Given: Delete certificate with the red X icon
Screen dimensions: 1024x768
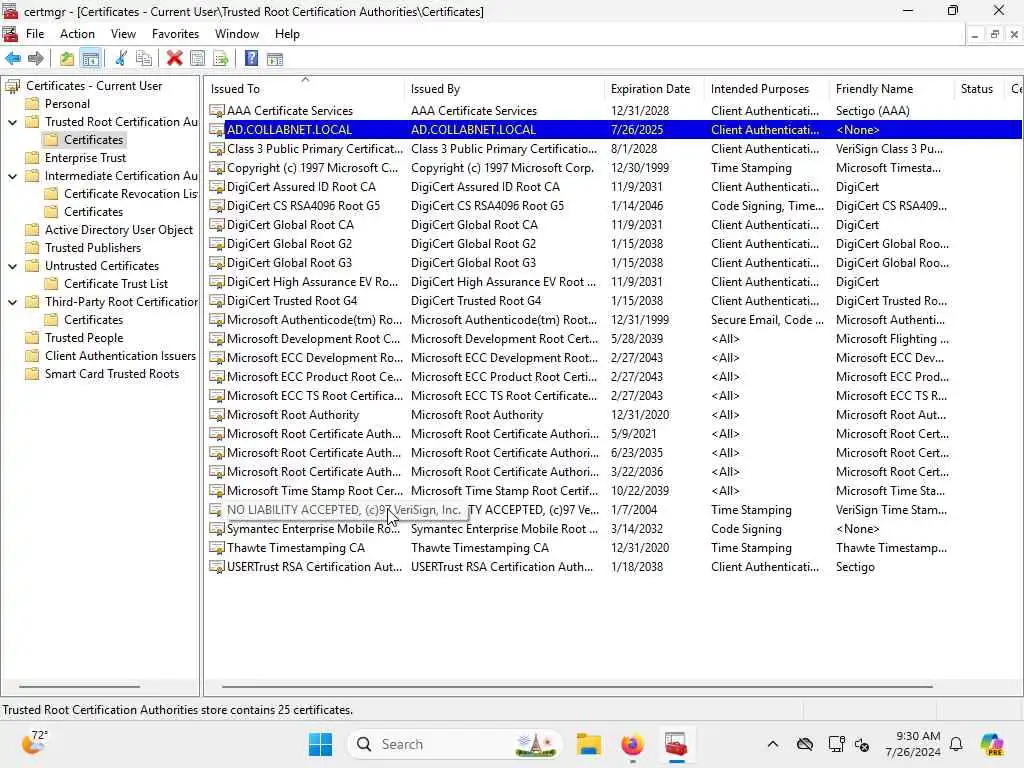Looking at the screenshot, I should 174,59.
